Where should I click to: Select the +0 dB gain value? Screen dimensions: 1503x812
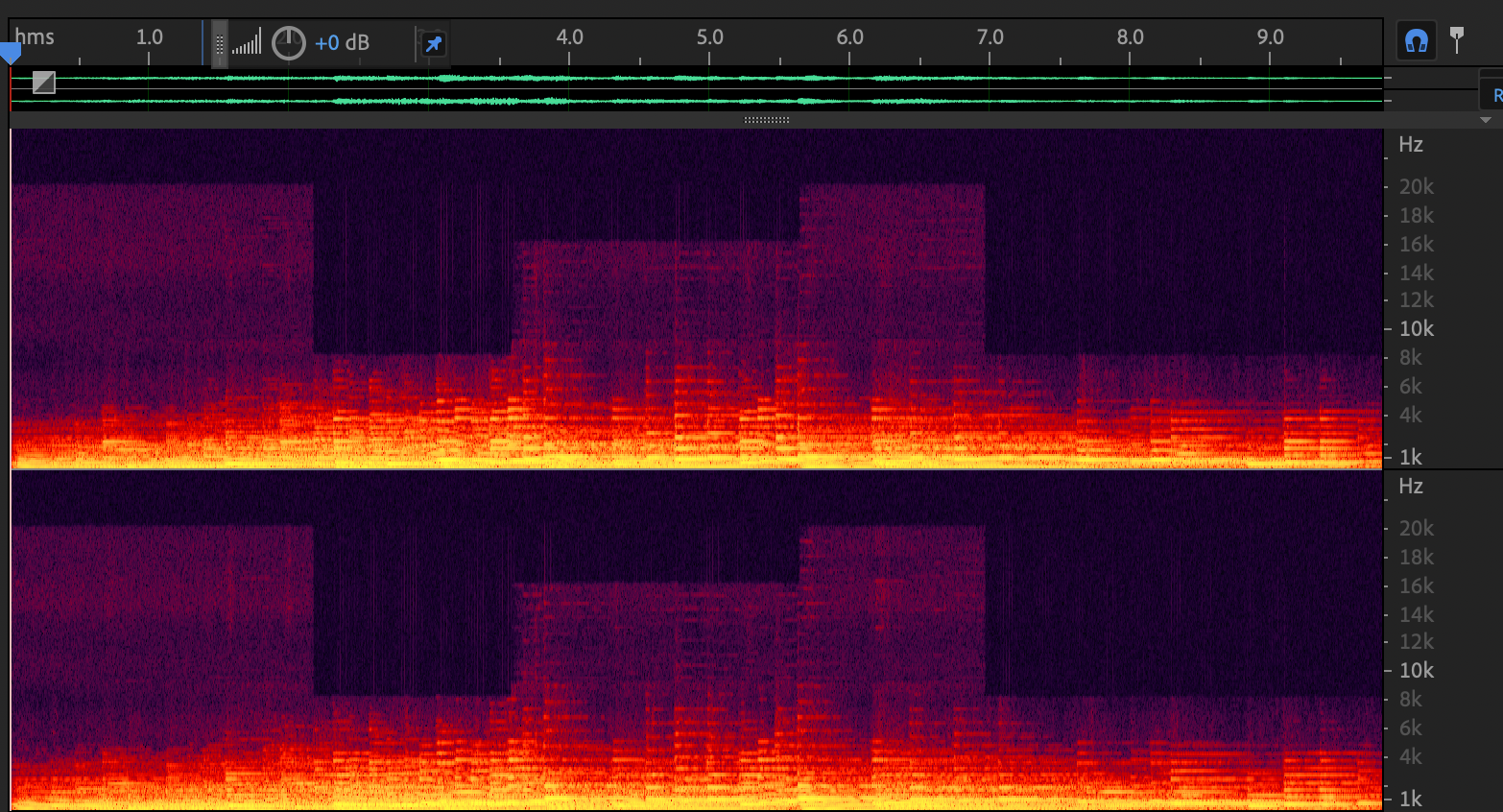click(342, 43)
